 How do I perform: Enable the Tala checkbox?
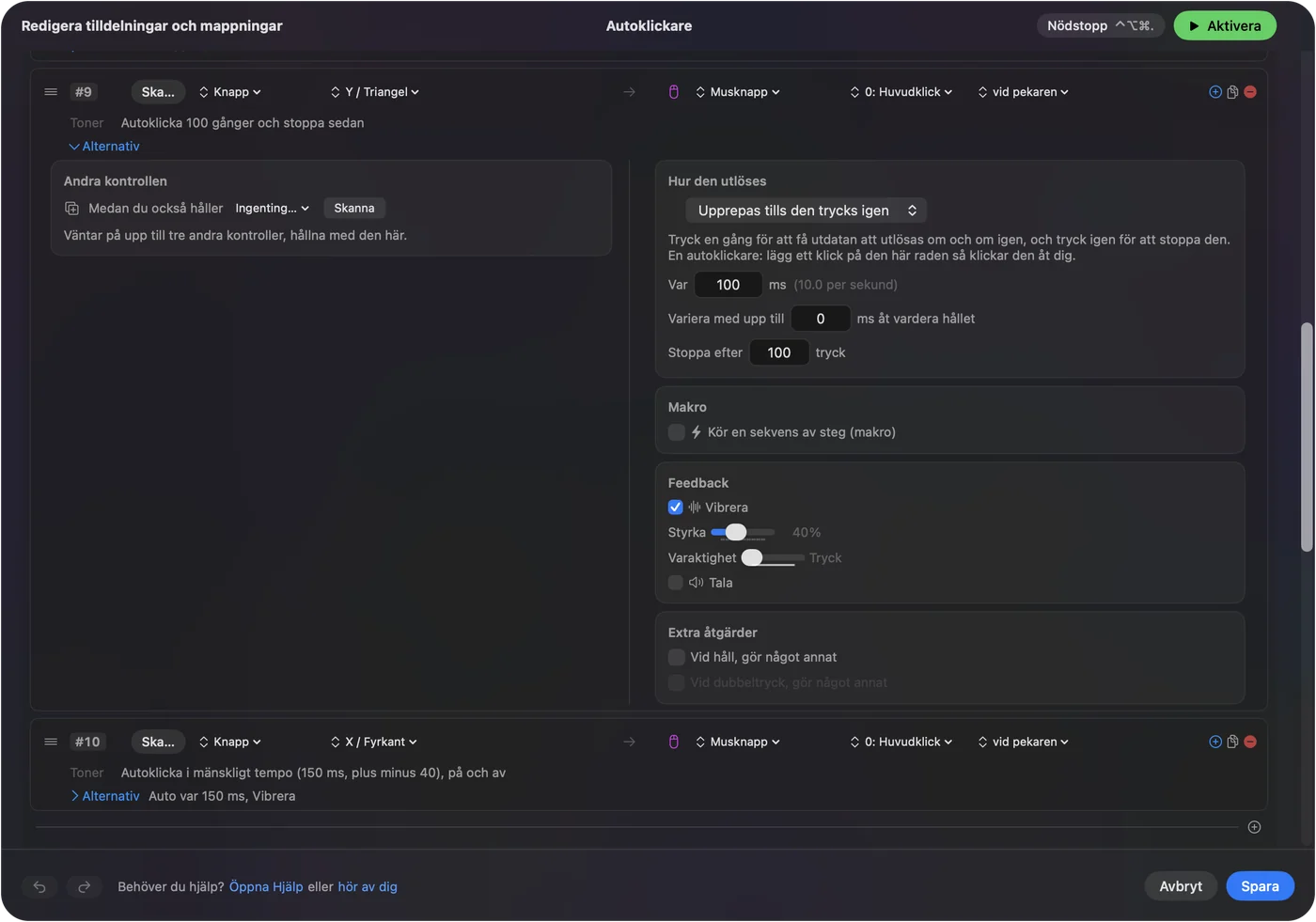676,583
